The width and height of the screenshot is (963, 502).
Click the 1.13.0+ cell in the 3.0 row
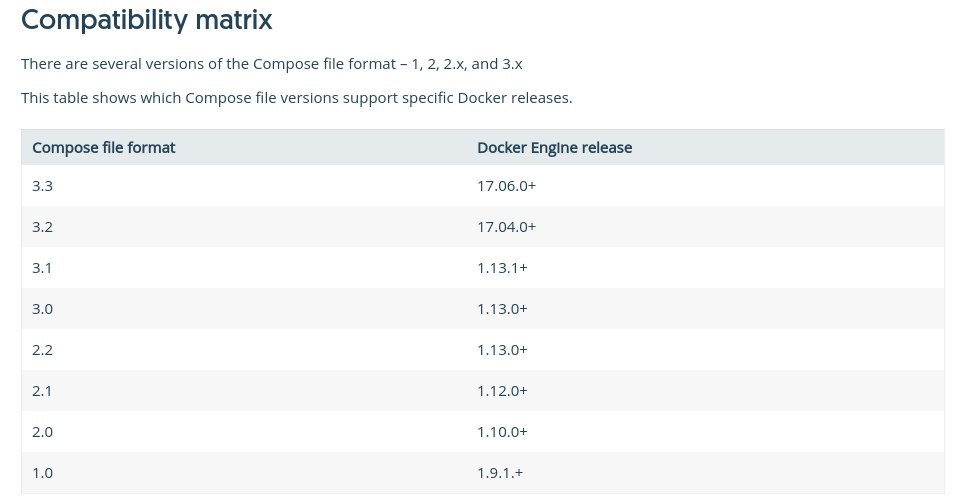[x=502, y=309]
